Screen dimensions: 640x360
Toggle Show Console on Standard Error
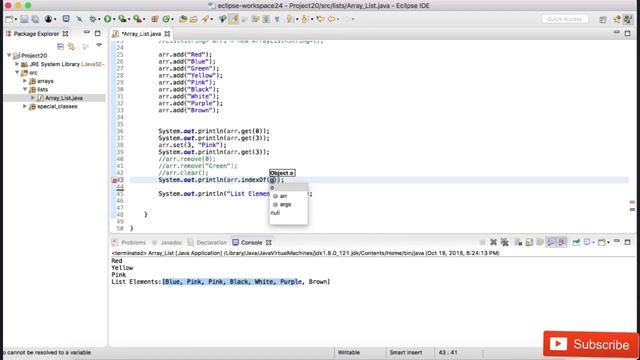tap(562, 242)
